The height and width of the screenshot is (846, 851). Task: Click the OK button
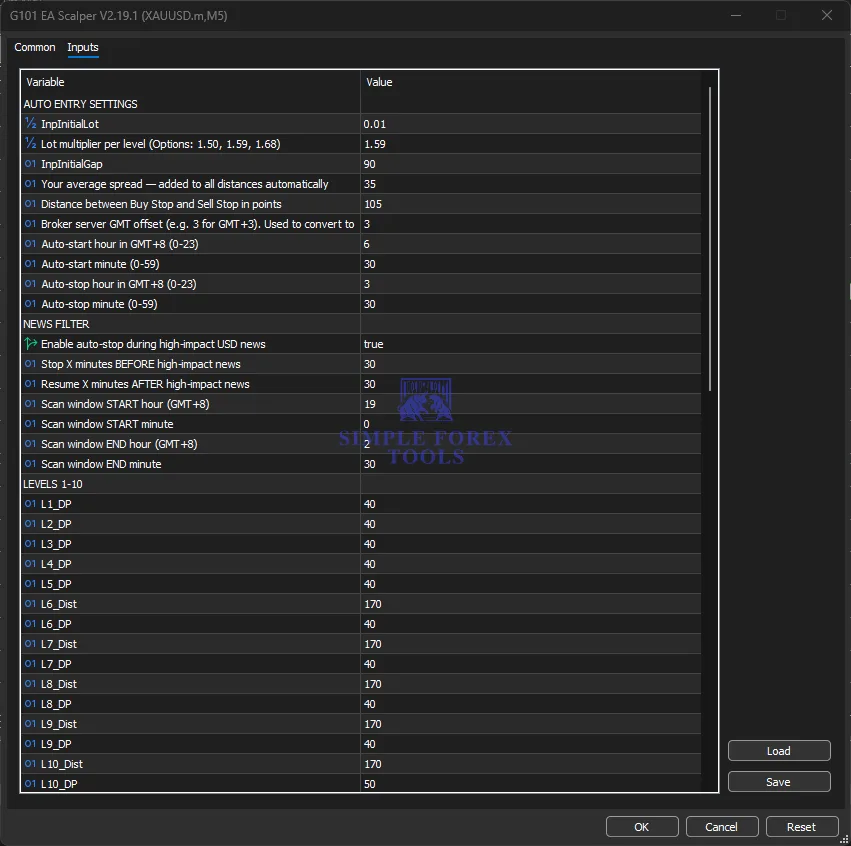[642, 827]
